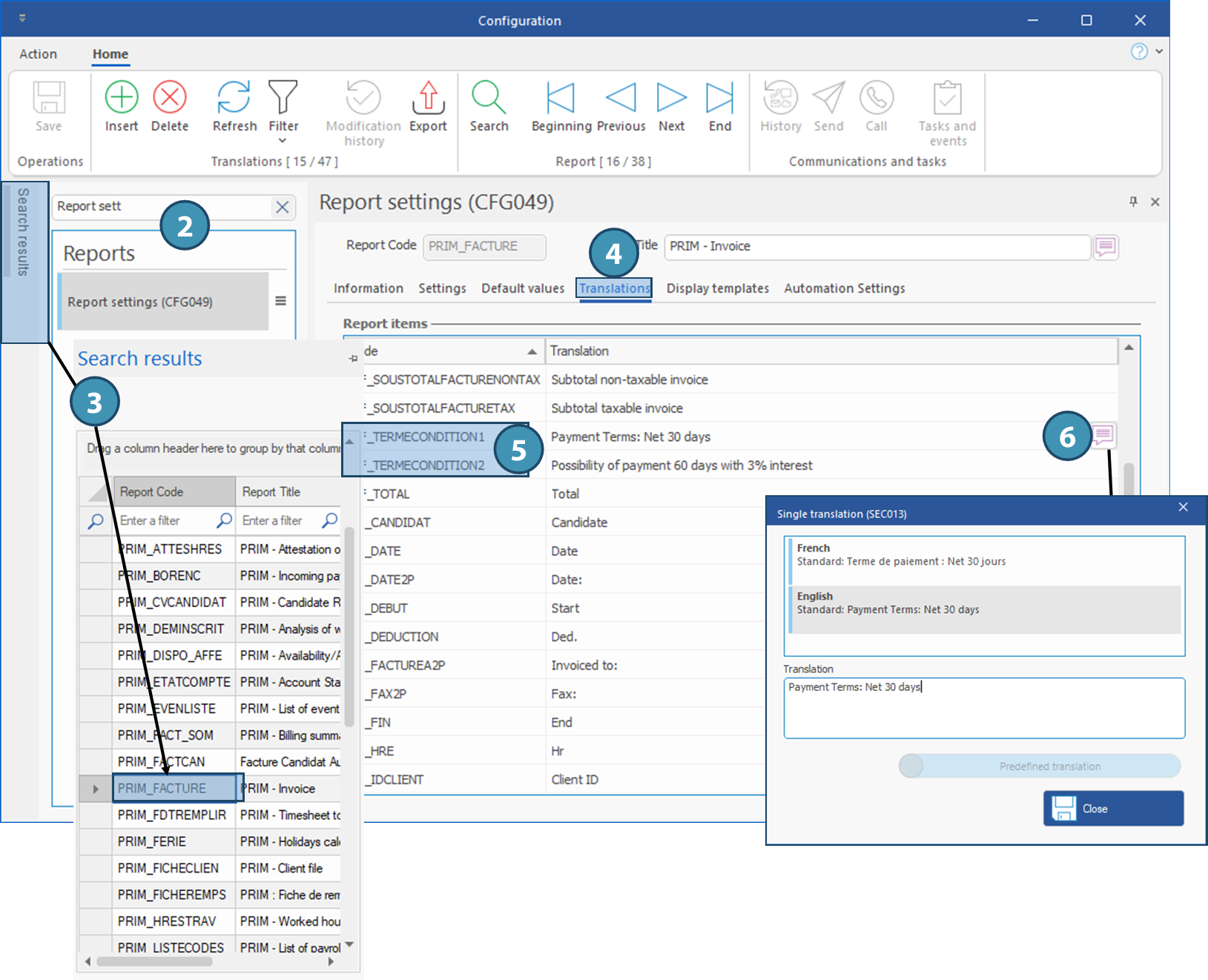Open the Display templates tab
Image resolution: width=1208 pixels, height=980 pixels.
pos(717,288)
